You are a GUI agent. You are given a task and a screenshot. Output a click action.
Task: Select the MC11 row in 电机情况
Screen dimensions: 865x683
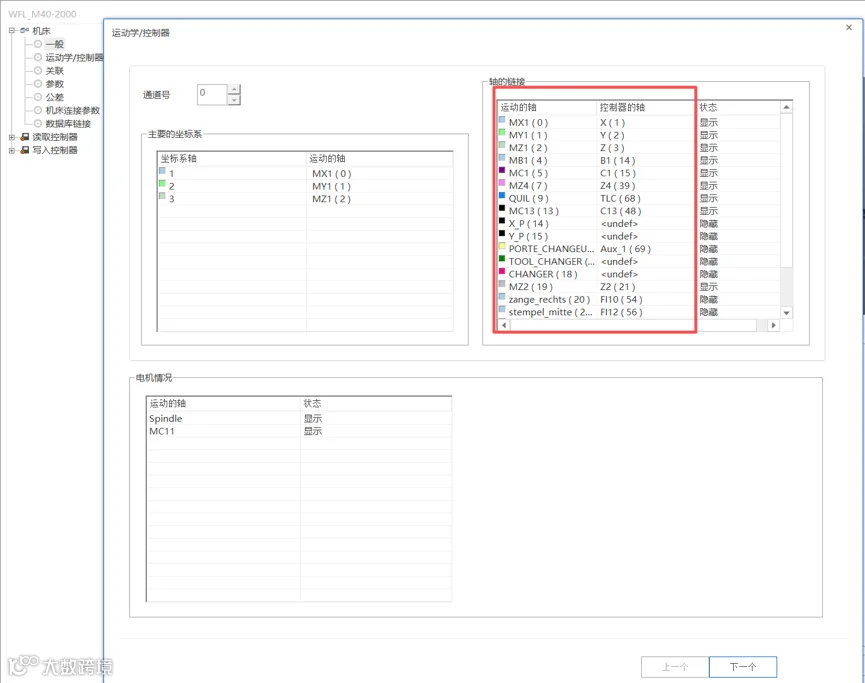click(299, 431)
